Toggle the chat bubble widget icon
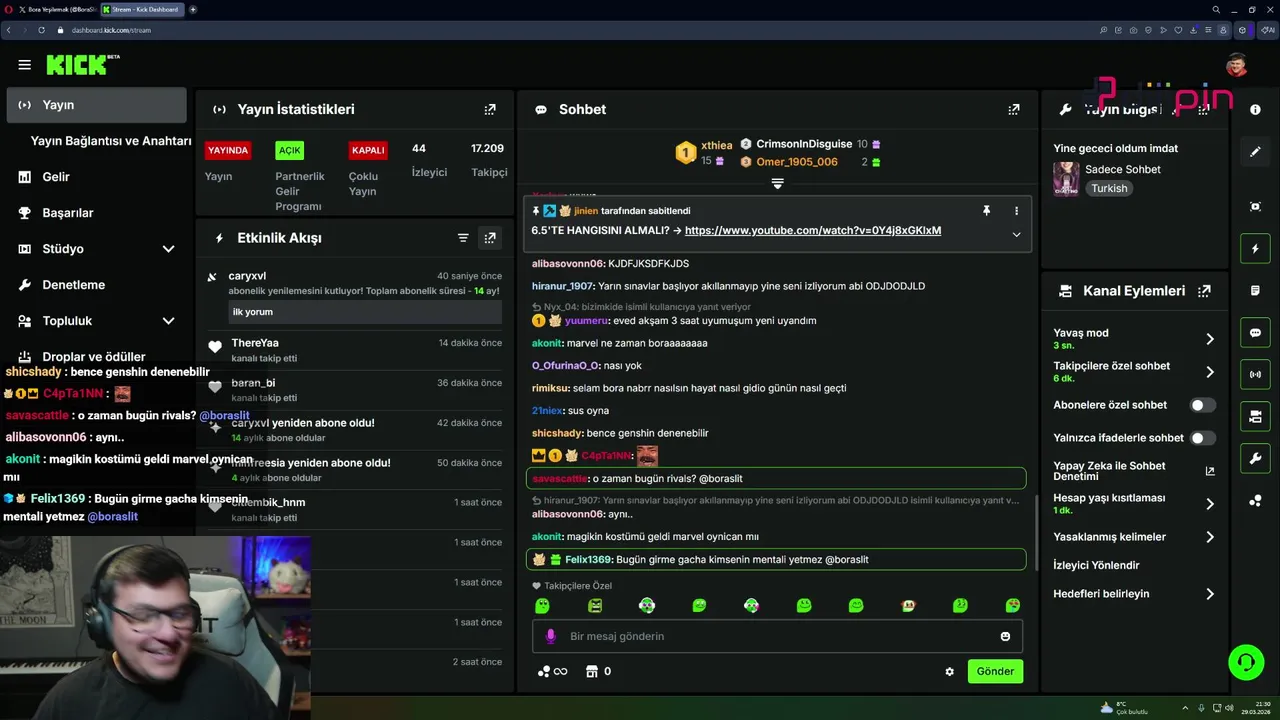Image resolution: width=1280 pixels, height=720 pixels. tap(1255, 333)
